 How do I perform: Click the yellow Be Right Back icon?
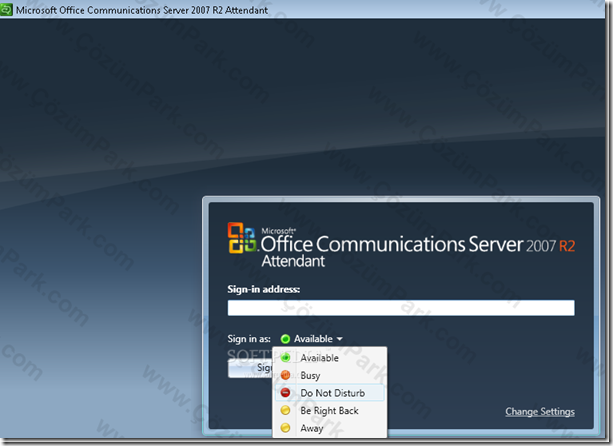point(286,410)
